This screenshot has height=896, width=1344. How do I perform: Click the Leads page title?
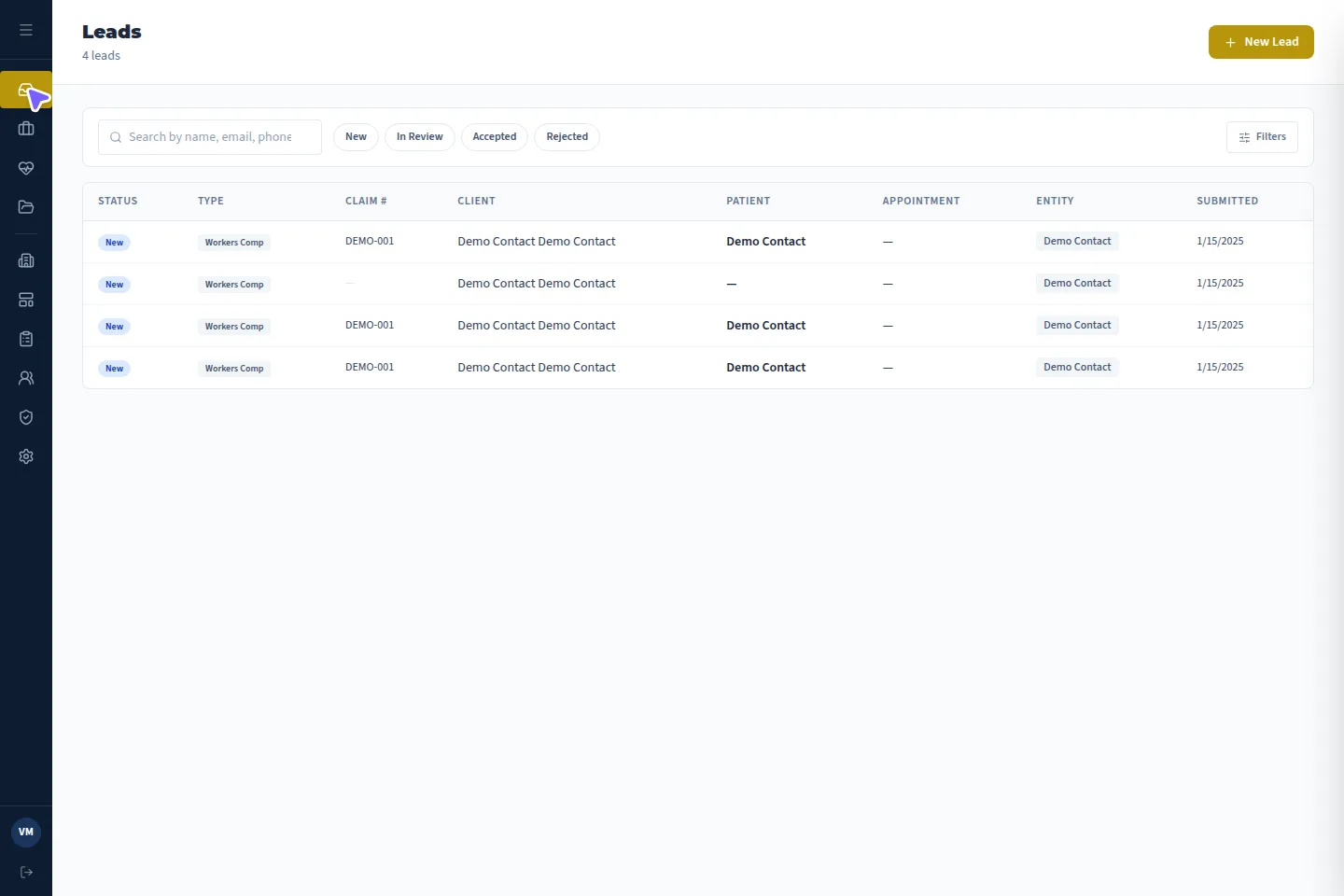112,32
